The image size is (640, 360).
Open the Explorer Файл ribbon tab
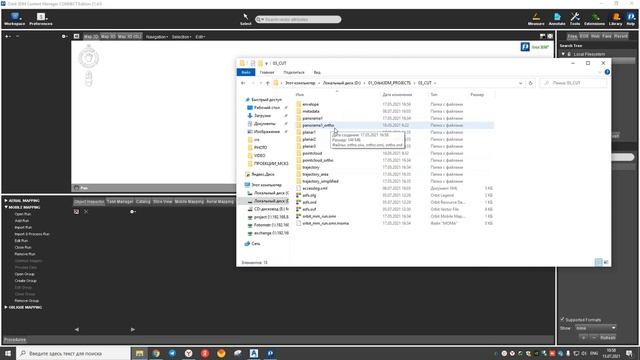pos(246,72)
